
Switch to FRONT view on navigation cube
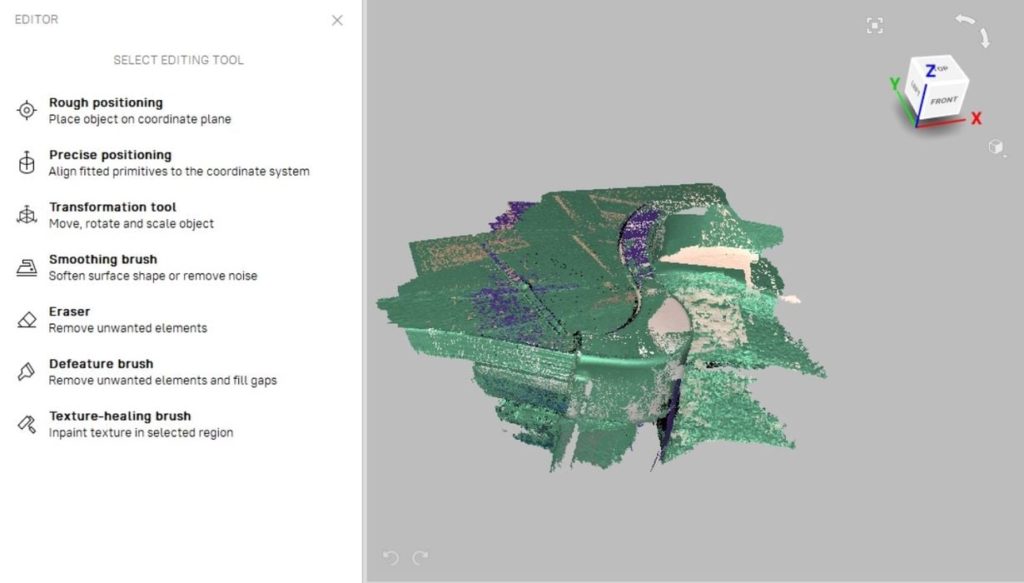943,101
